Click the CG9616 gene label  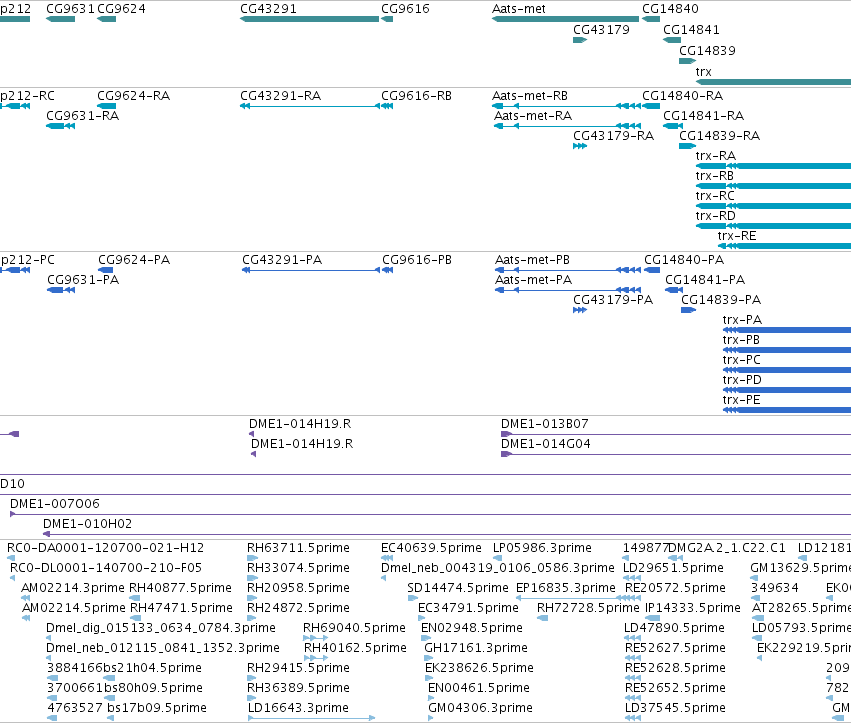click(x=405, y=9)
